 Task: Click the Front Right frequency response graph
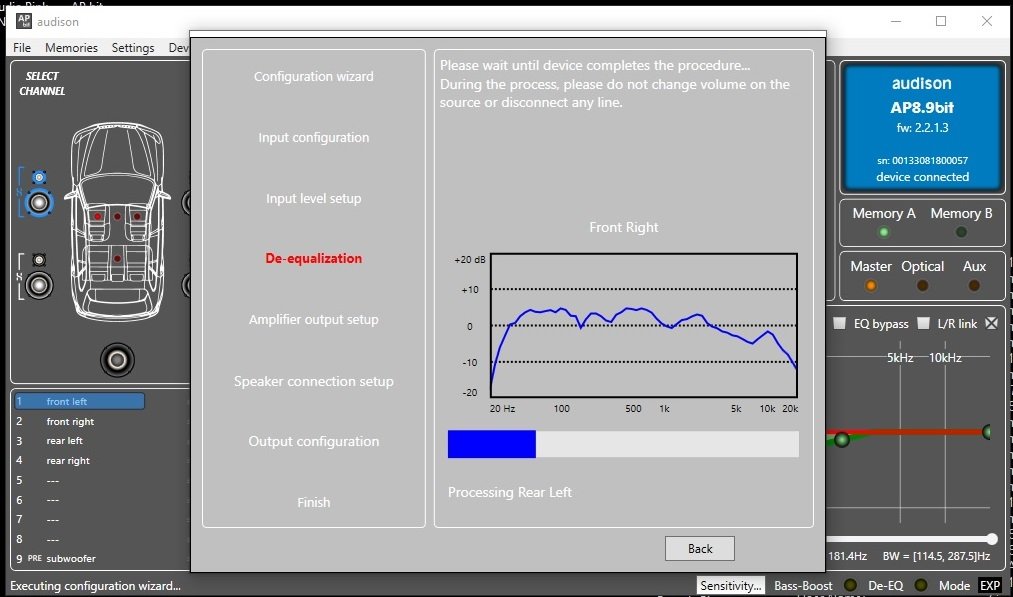[643, 325]
